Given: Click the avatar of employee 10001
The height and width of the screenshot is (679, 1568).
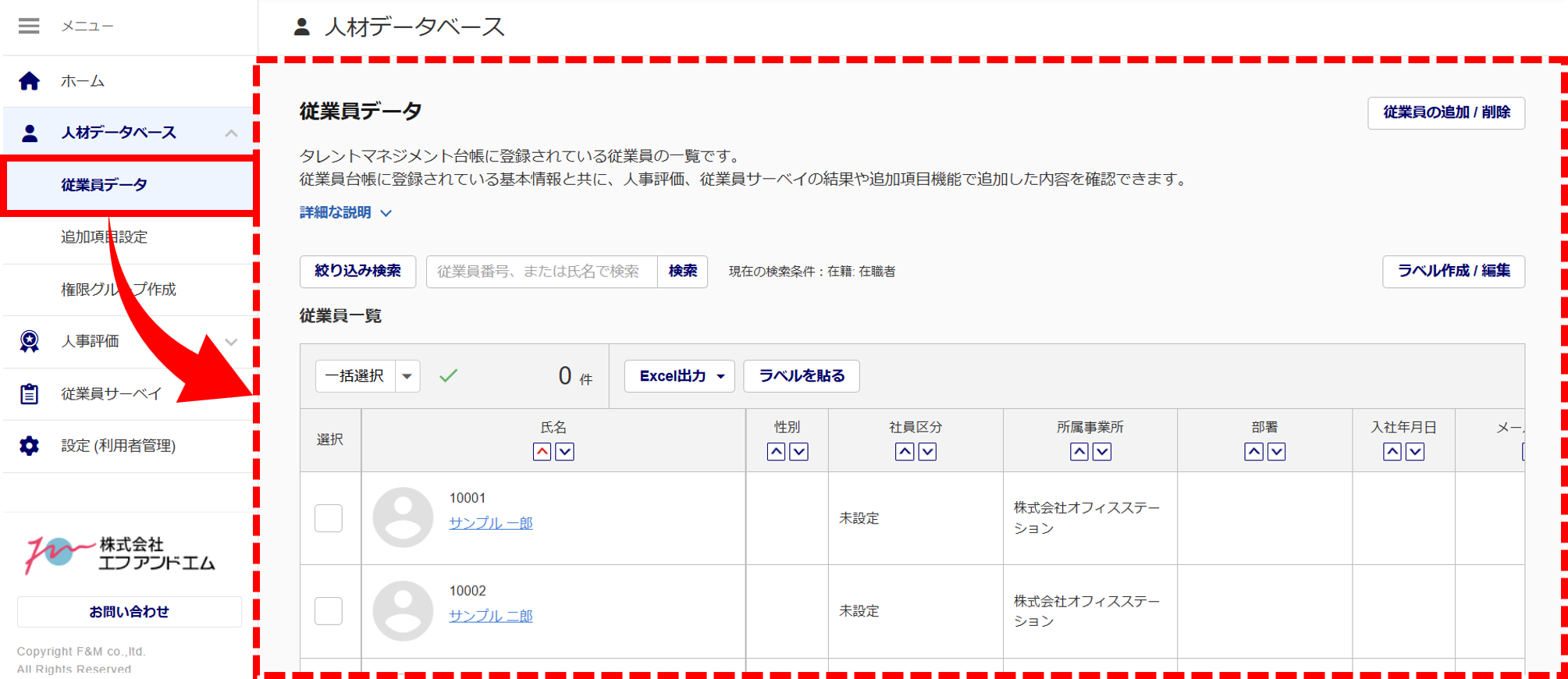Looking at the screenshot, I should pyautogui.click(x=403, y=517).
